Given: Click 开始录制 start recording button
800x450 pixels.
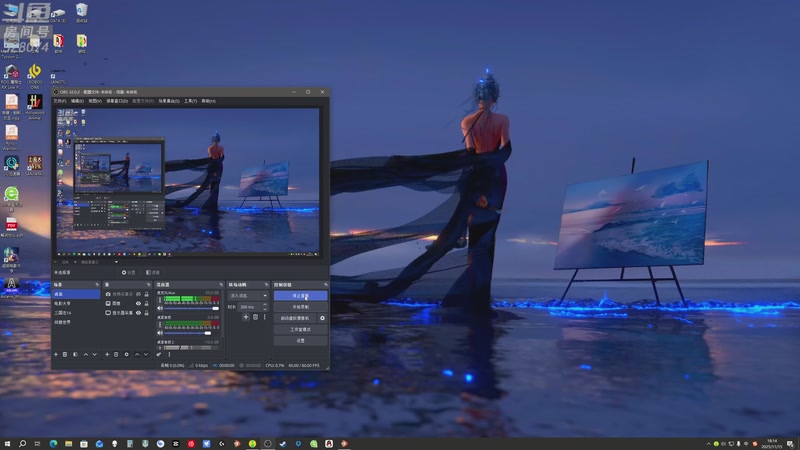Looking at the screenshot, I should [x=301, y=307].
